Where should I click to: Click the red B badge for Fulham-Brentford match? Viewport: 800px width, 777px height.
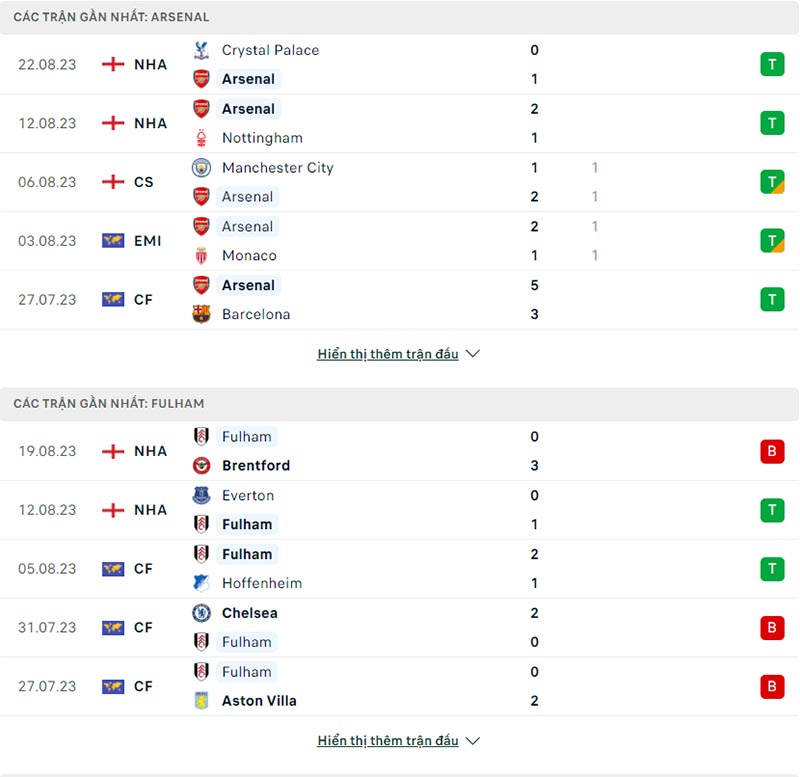[x=771, y=451]
